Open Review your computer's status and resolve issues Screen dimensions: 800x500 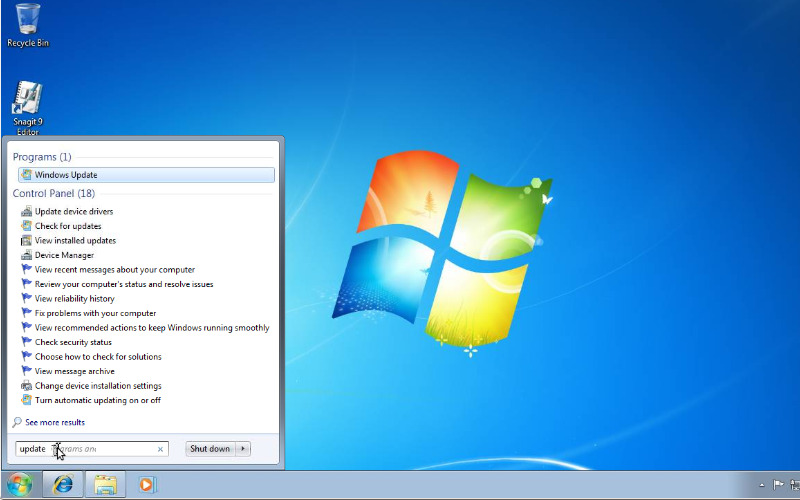point(124,284)
